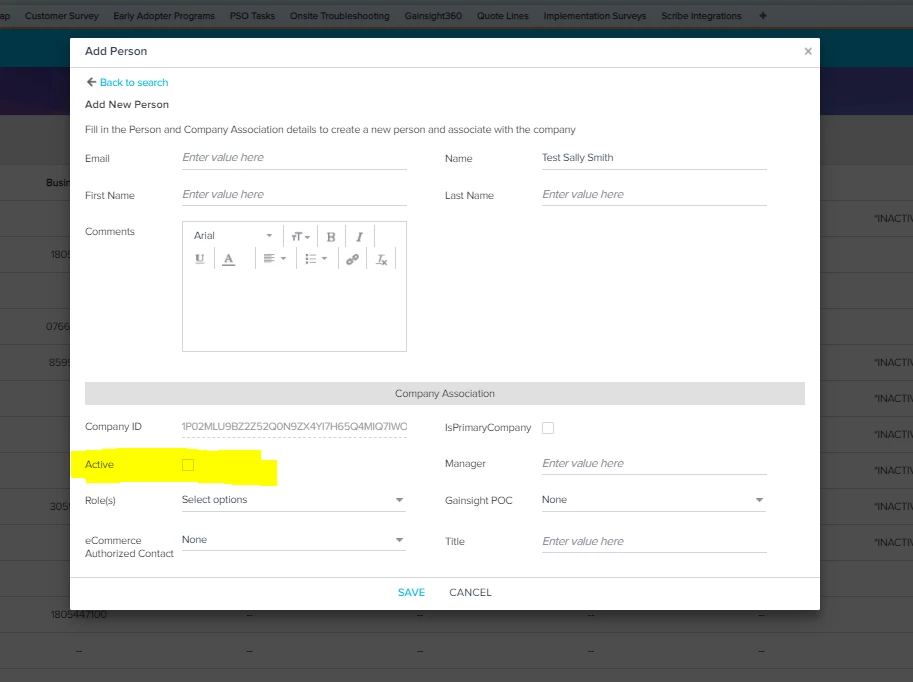Open font size dropdown in Comments toolbar
Image resolution: width=913 pixels, height=682 pixels.
(300, 236)
